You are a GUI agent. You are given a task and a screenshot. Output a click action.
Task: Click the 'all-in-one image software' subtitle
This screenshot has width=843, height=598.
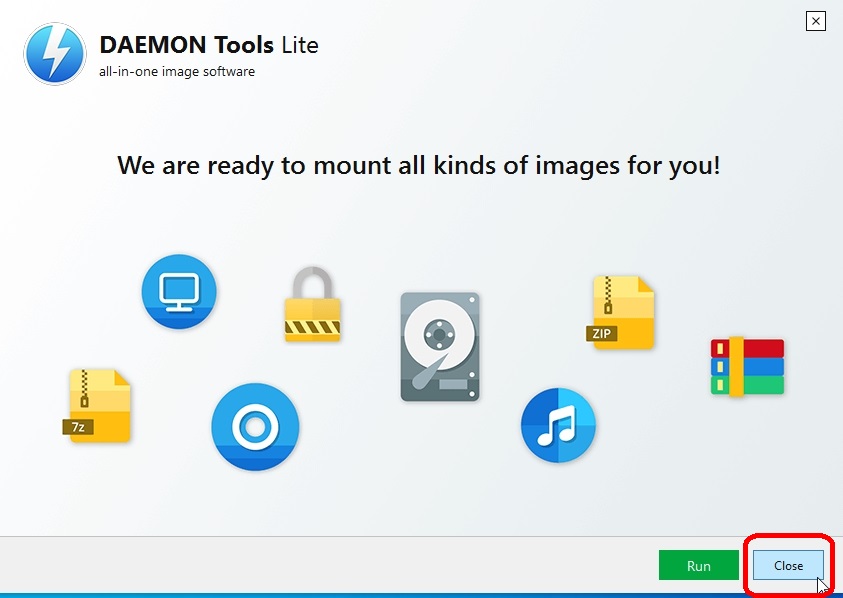[177, 72]
